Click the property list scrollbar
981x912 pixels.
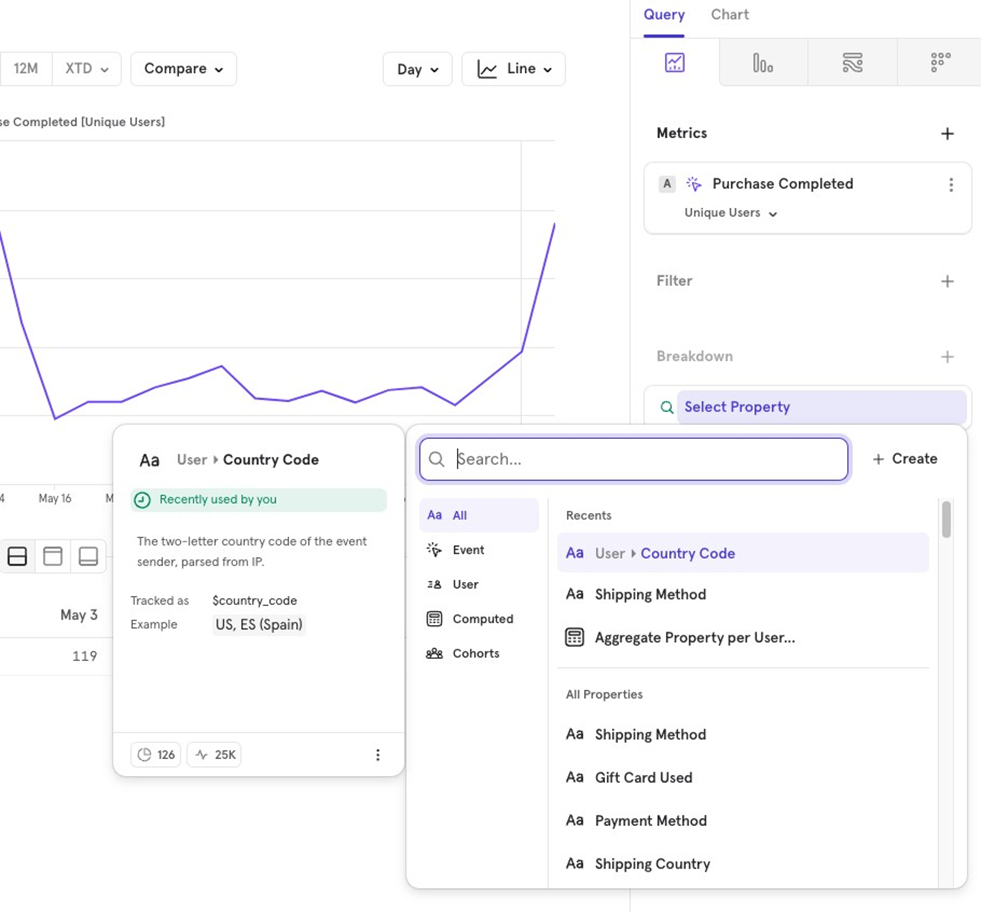pos(946,520)
